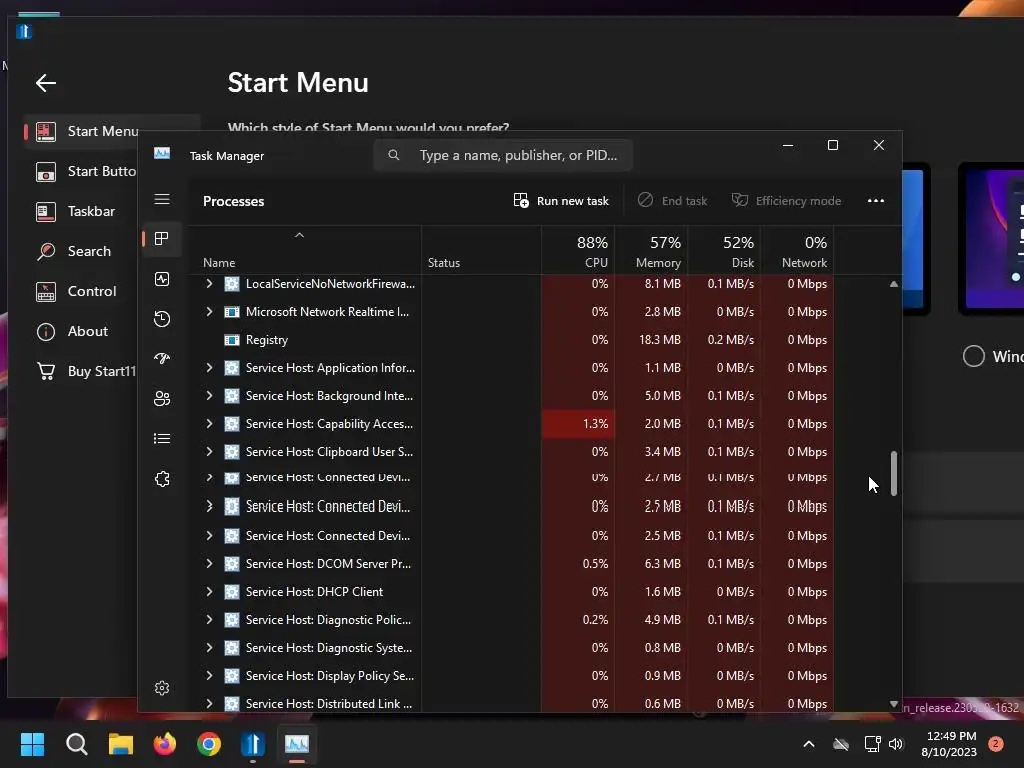Click the Windows Start button on taskbar
This screenshot has width=1024, height=768.
pyautogui.click(x=32, y=744)
